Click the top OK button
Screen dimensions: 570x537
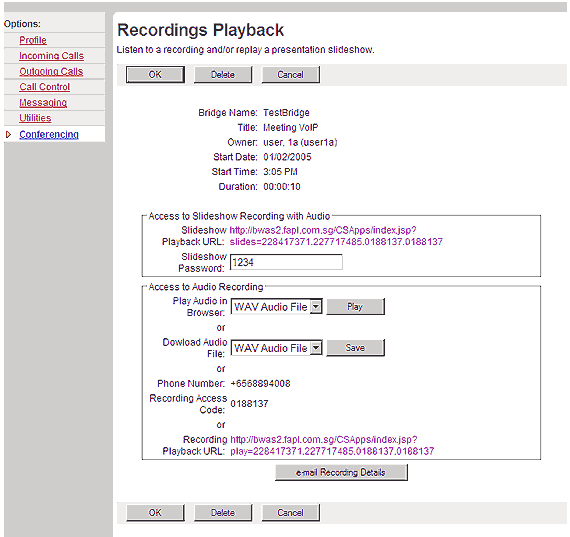pos(155,75)
